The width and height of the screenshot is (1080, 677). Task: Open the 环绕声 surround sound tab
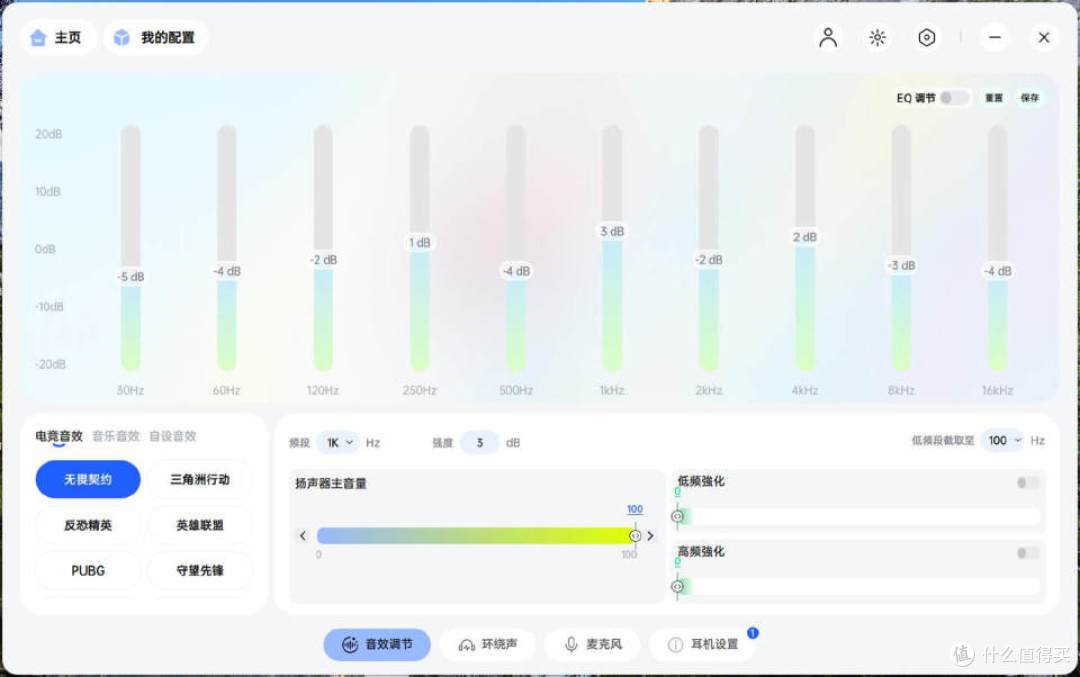point(488,645)
